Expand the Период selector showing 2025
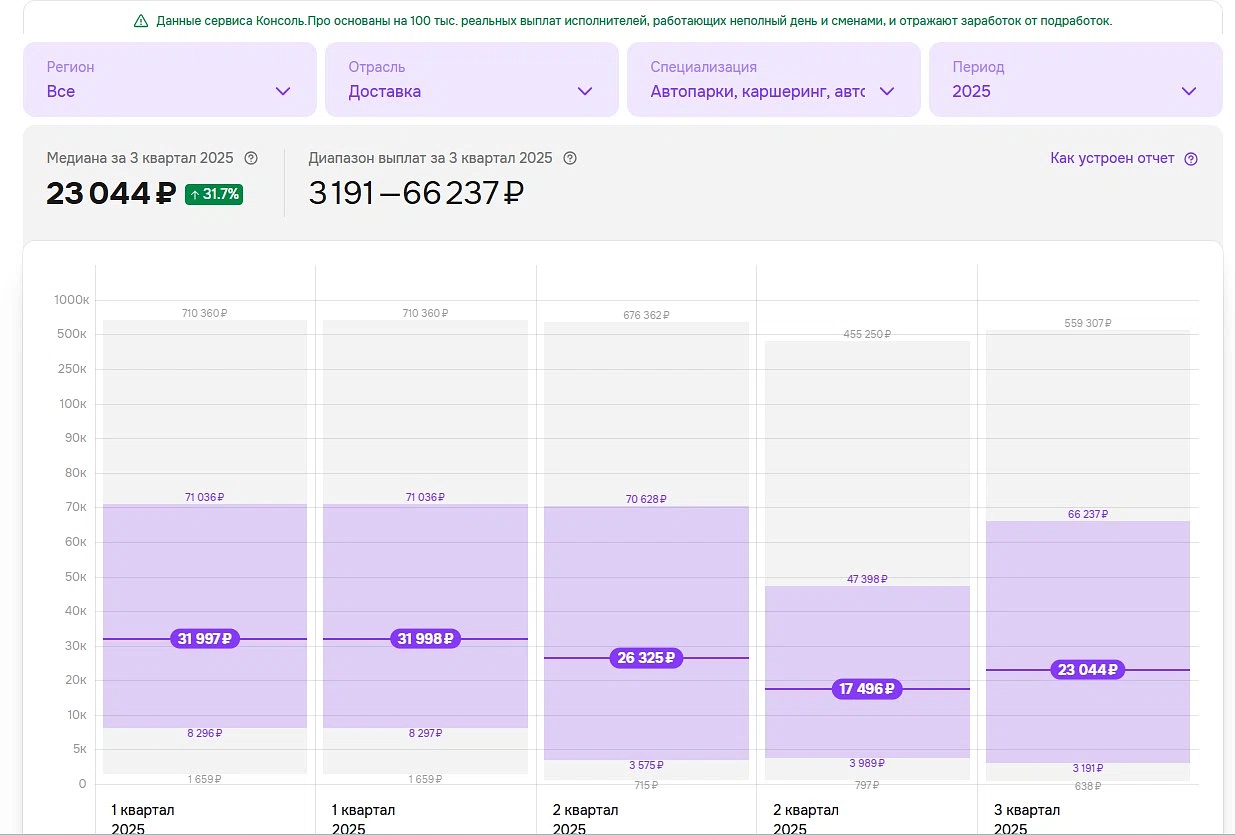Viewport: 1235px width, 835px height. 1075,80
